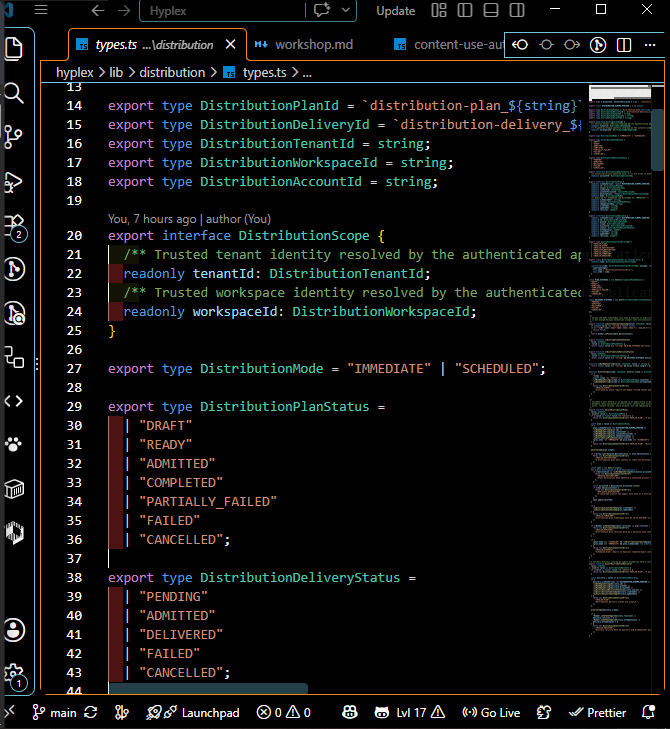
Task: Click the "DELIVERED" string on line 41
Action: (x=181, y=635)
